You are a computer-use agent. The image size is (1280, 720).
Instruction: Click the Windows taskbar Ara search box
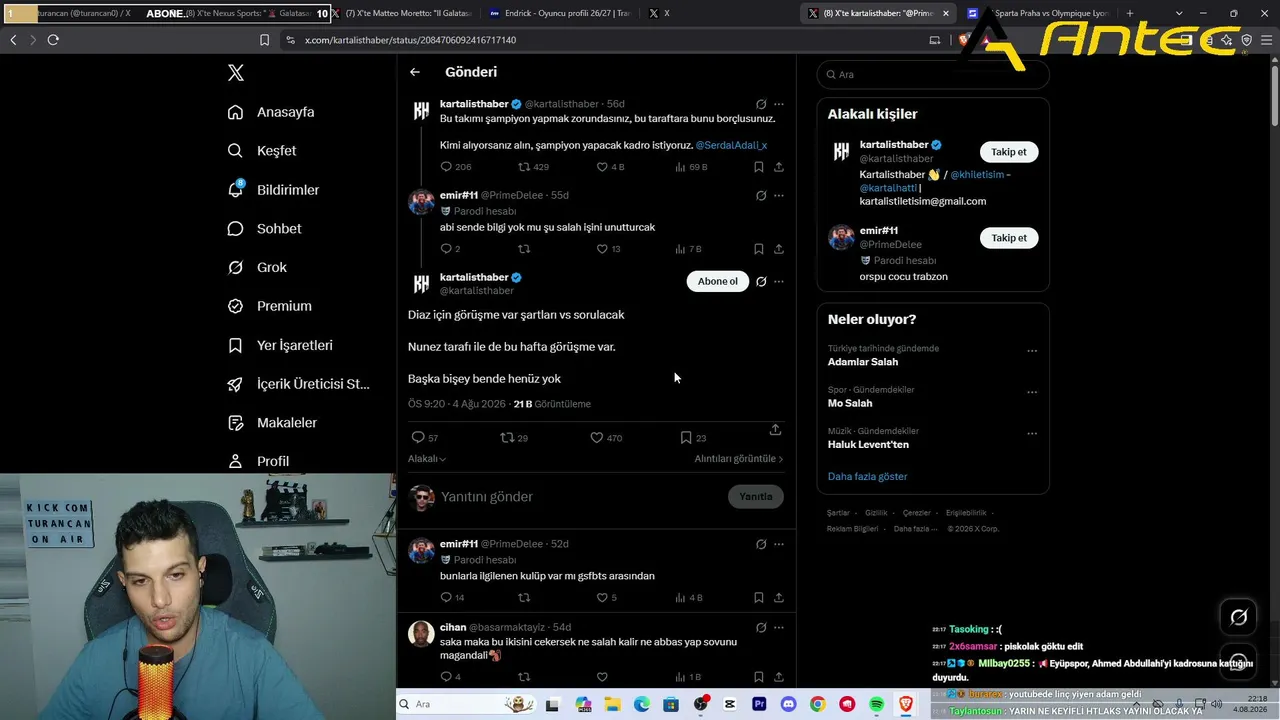(465, 704)
